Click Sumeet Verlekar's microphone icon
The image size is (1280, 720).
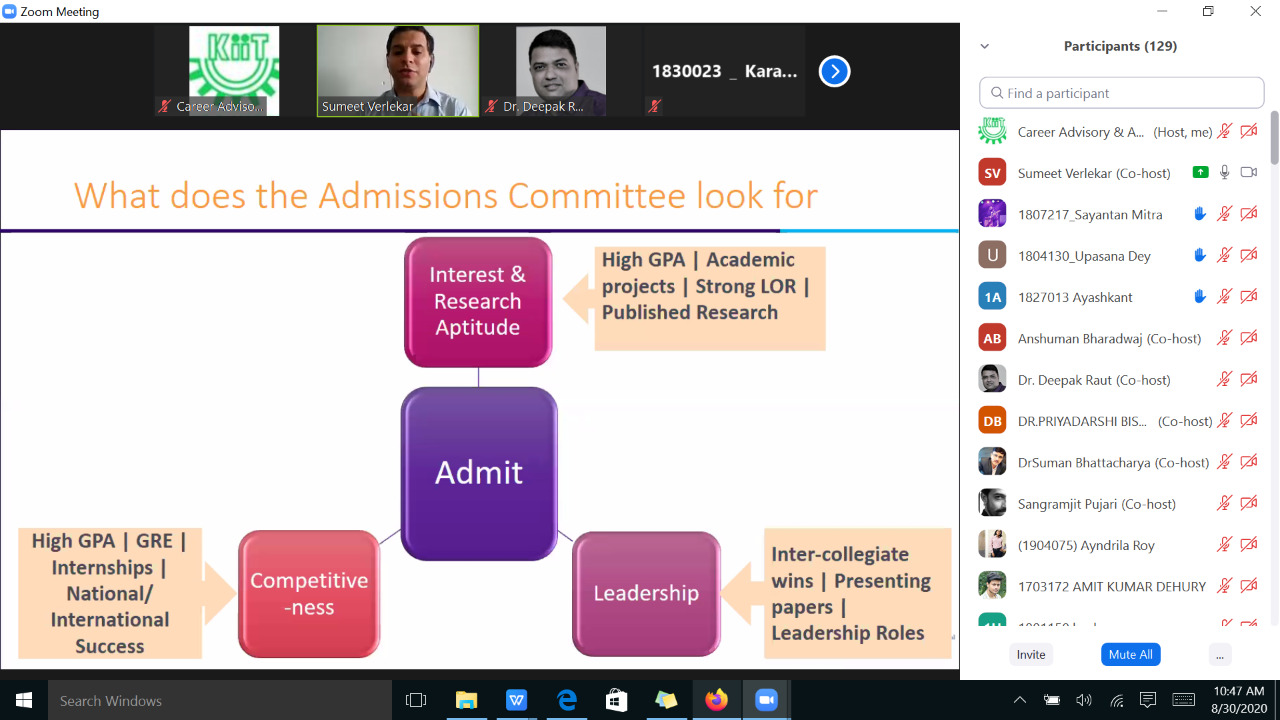pos(1224,173)
